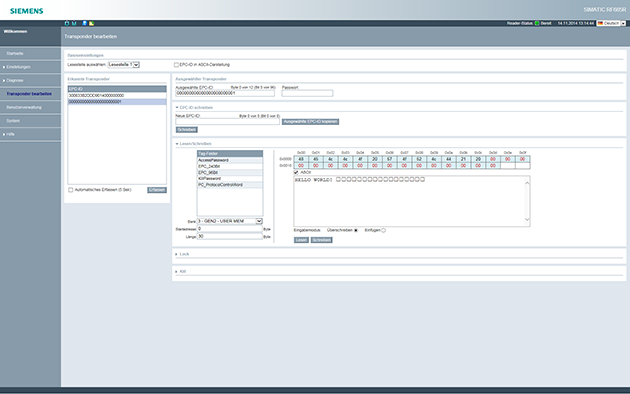Click the Neue EPC-ID input field

coord(227,121)
